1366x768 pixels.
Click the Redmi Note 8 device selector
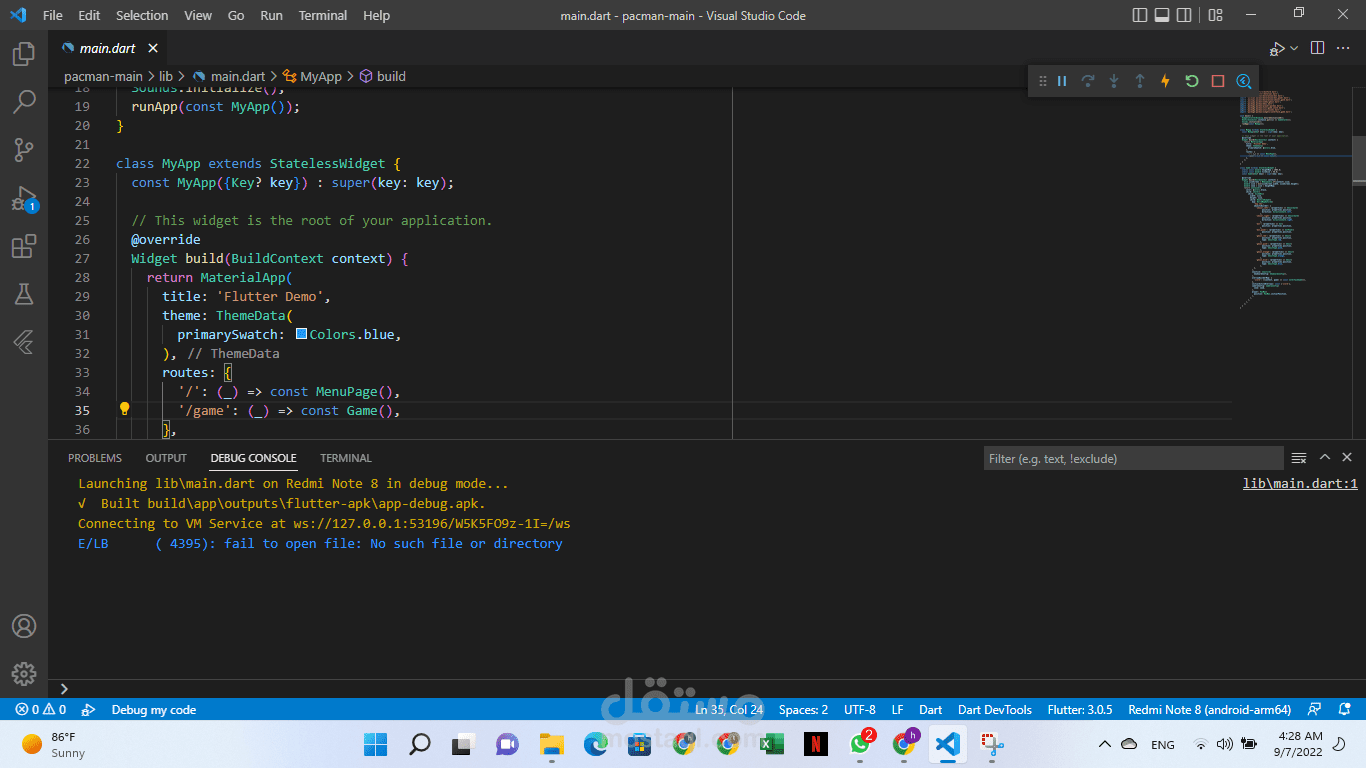tap(1209, 709)
